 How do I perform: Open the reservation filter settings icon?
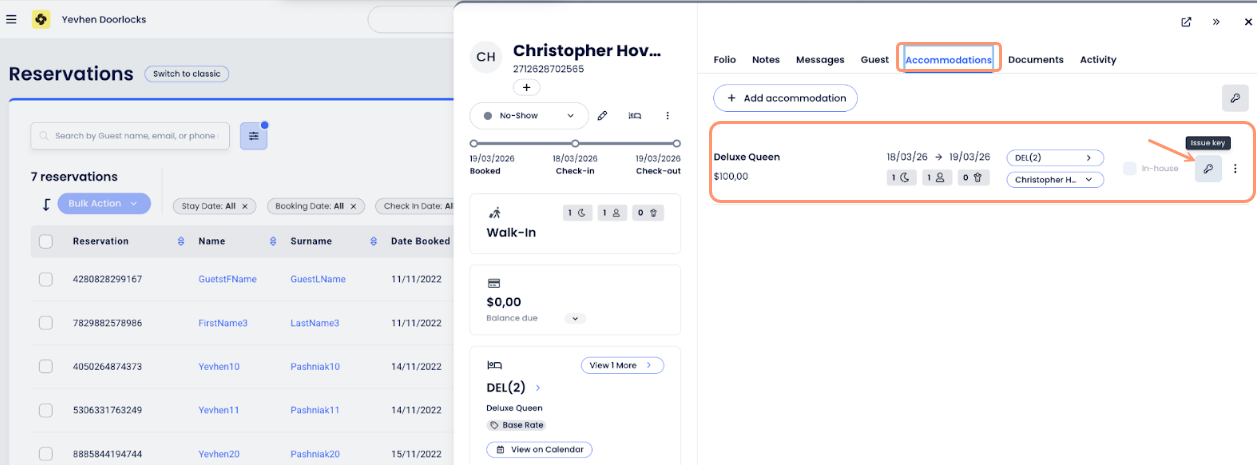click(253, 136)
